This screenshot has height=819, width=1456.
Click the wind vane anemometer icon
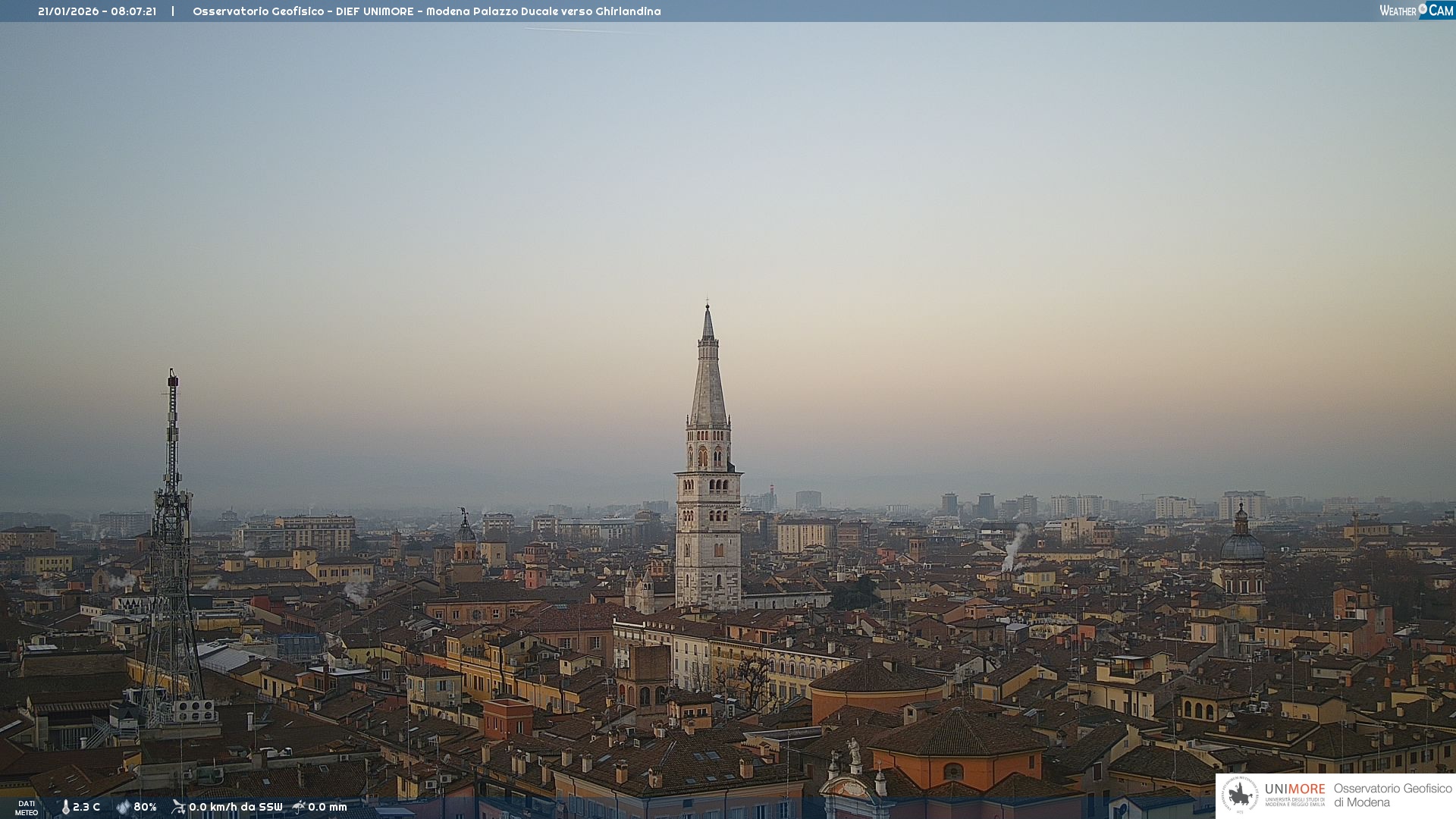point(178,807)
